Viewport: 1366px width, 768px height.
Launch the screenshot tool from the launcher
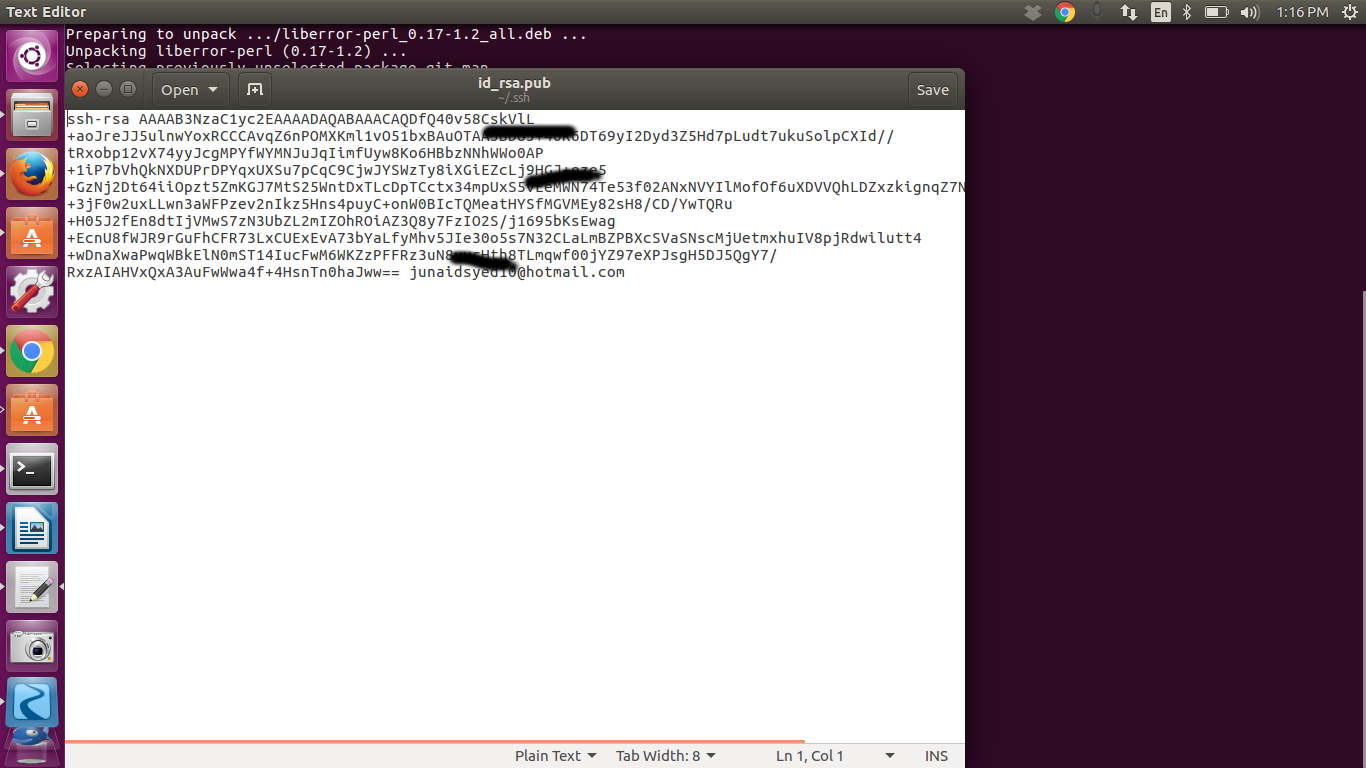tap(32, 645)
